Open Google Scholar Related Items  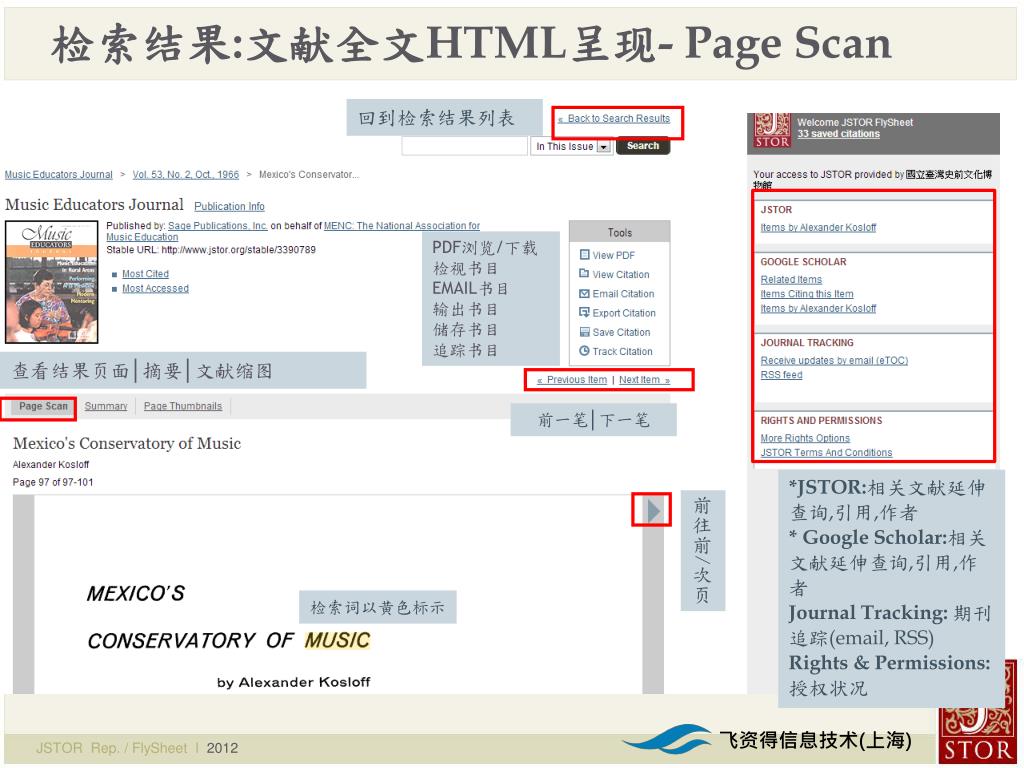[791, 280]
